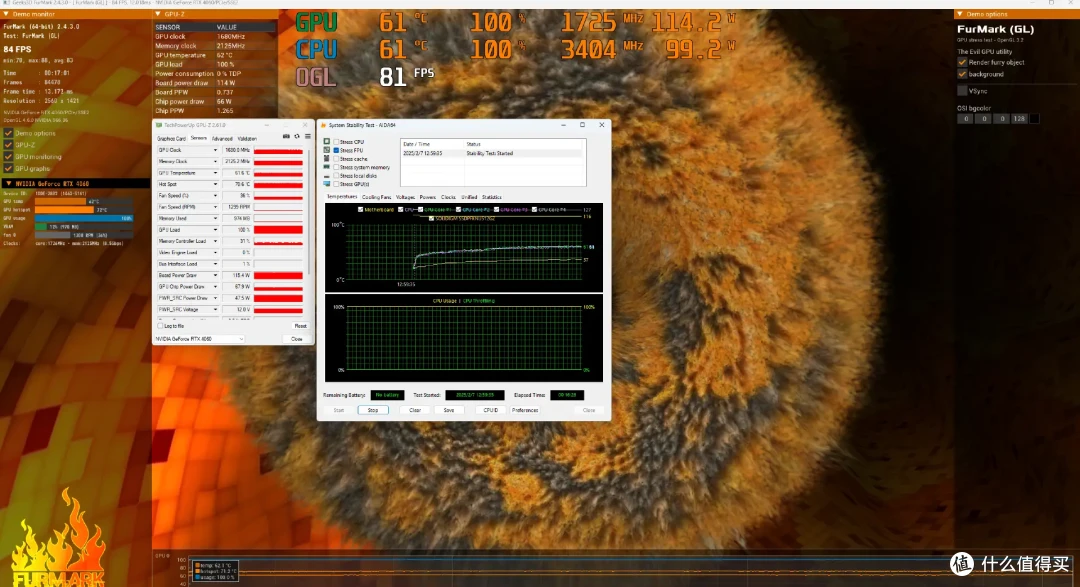Click the CPU chip icon beside Stress CPU
This screenshot has height=587, width=1080.
click(327, 142)
